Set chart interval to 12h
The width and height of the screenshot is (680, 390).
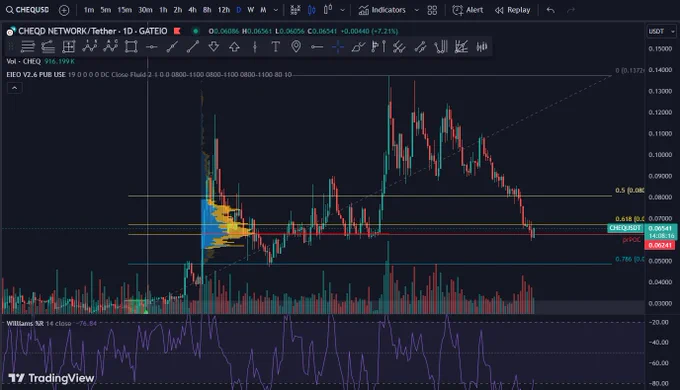pos(224,10)
